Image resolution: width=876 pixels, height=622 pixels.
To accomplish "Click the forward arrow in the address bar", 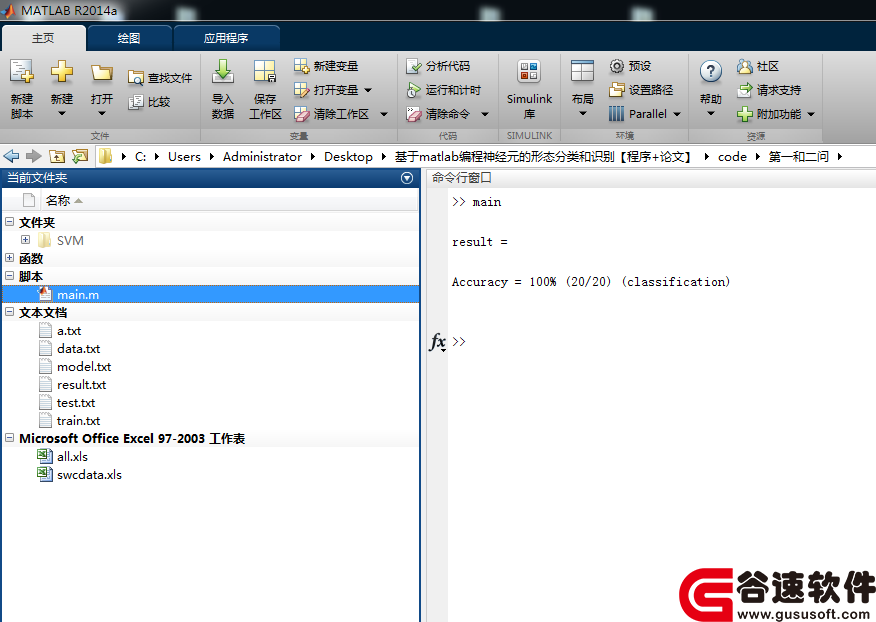I will tap(34, 156).
